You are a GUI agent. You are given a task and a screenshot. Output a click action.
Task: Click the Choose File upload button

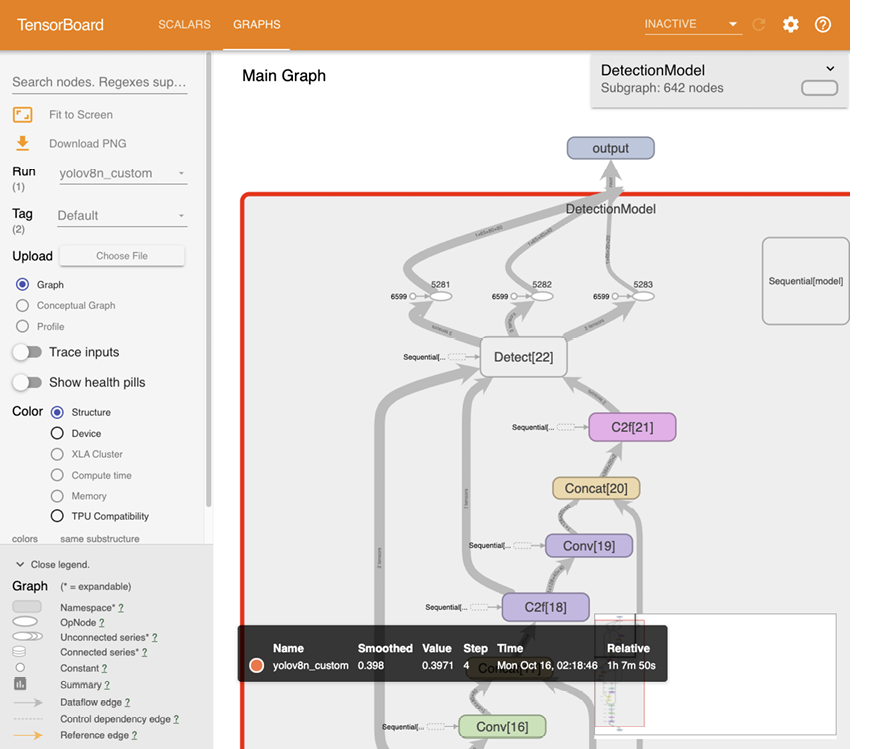[x=122, y=256]
